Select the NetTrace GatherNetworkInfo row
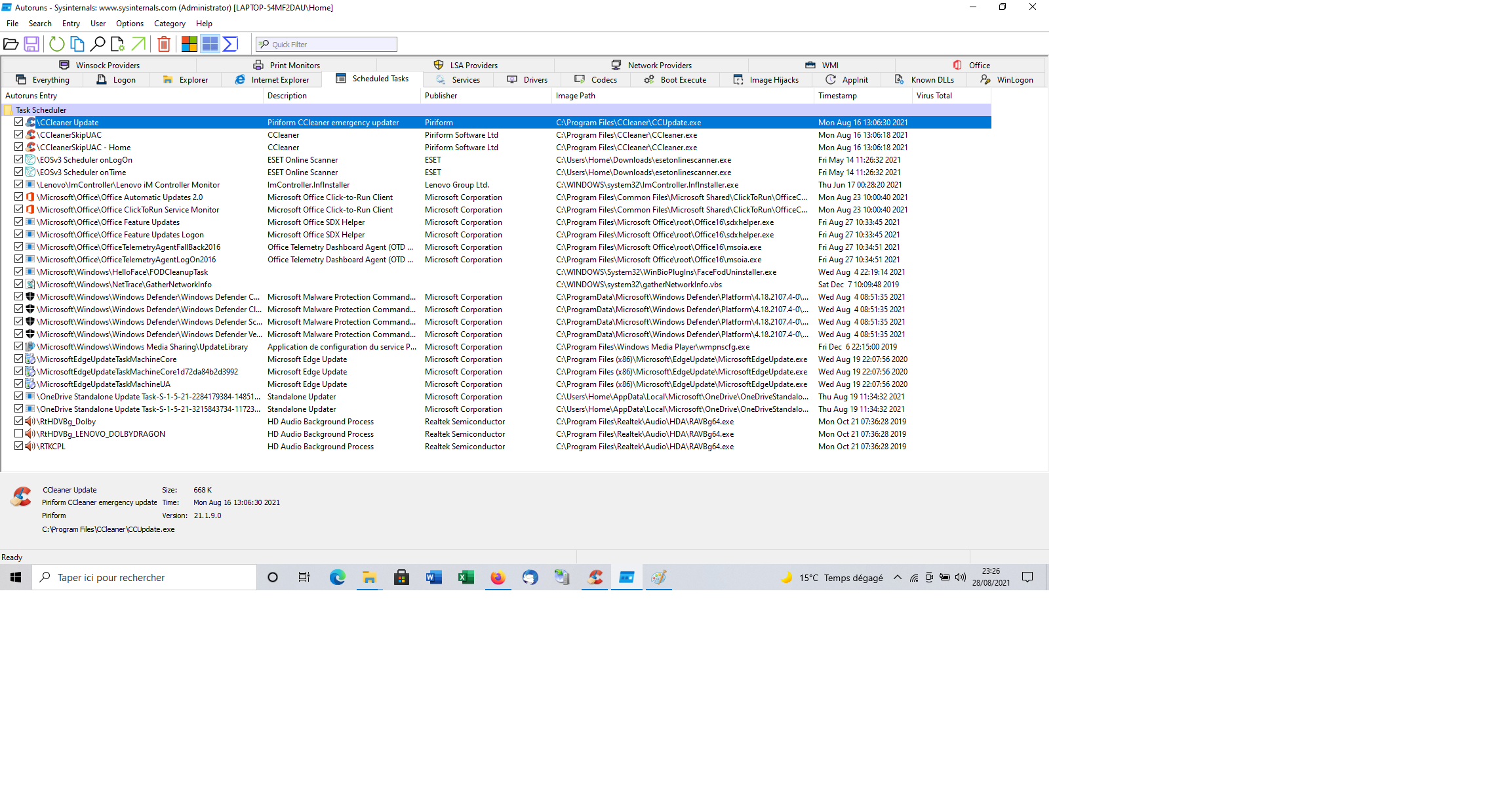1512x808 pixels. (x=496, y=284)
